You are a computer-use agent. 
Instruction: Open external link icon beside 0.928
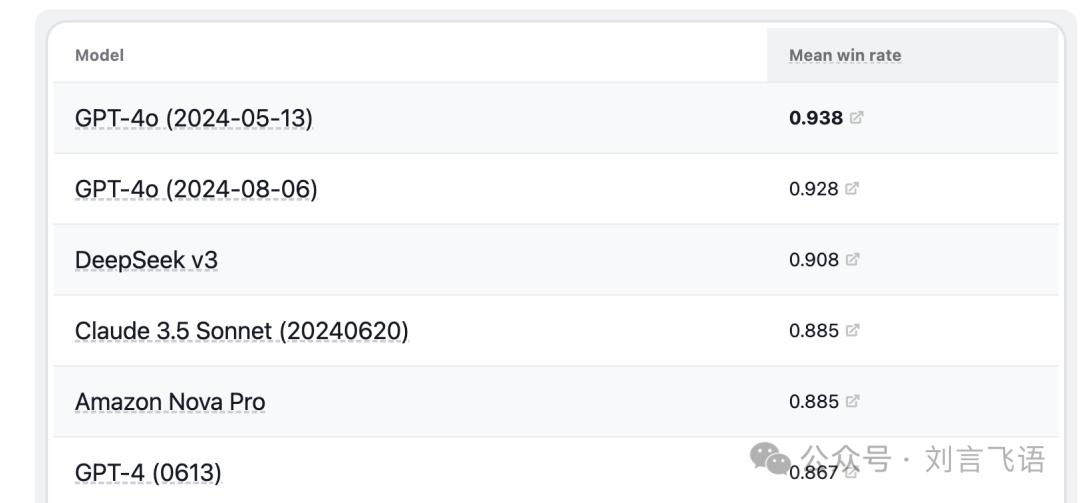852,188
